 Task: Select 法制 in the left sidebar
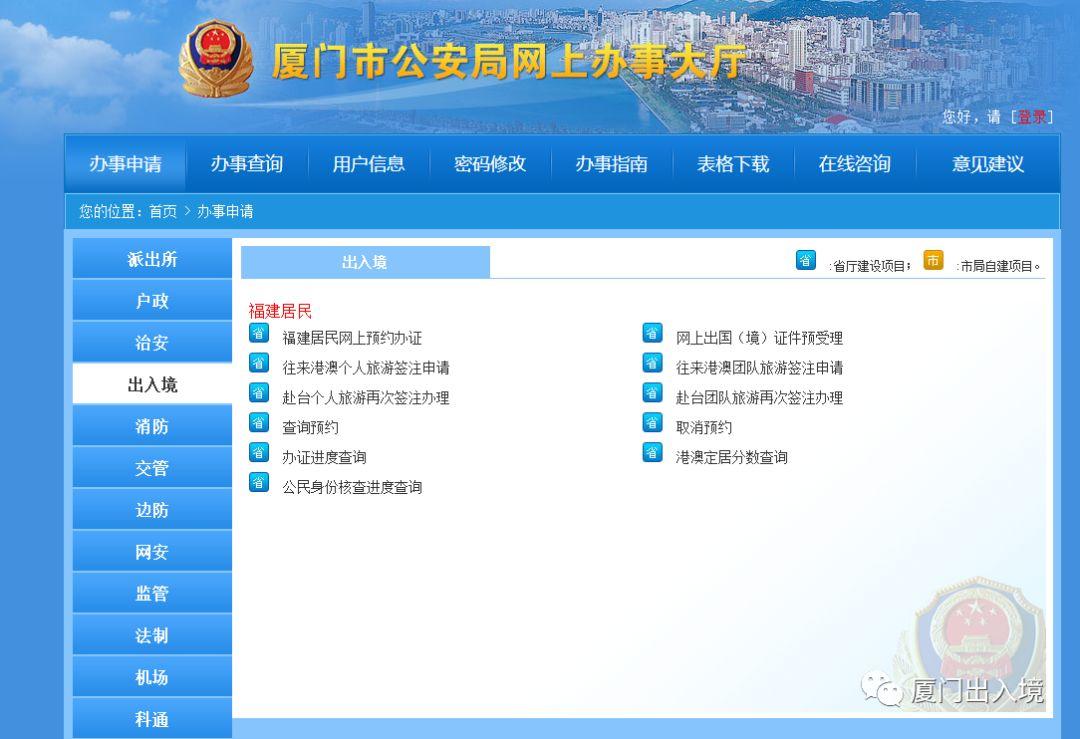(x=152, y=636)
